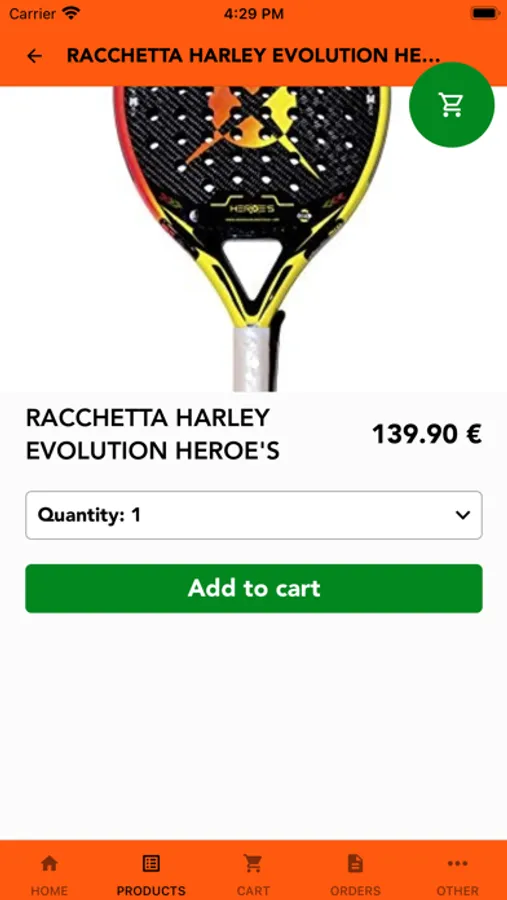Tap the padel racket product image

click(253, 239)
